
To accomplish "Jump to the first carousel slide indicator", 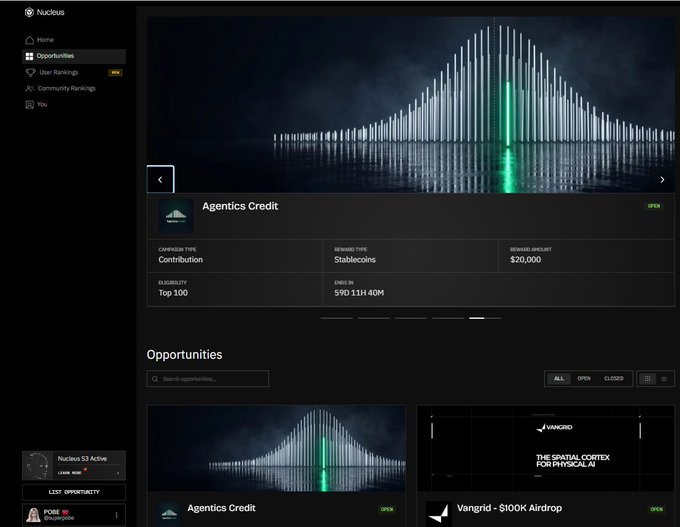I will point(337,318).
